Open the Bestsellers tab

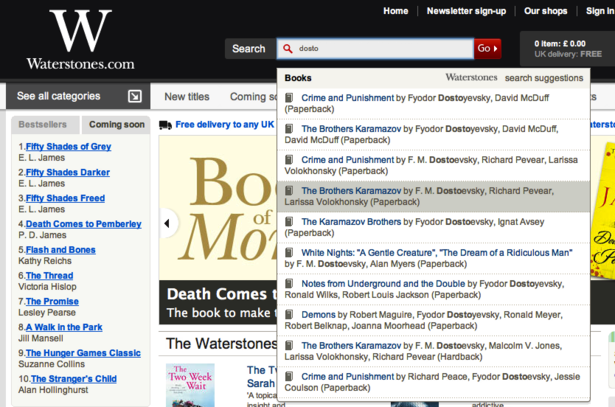click(43, 125)
